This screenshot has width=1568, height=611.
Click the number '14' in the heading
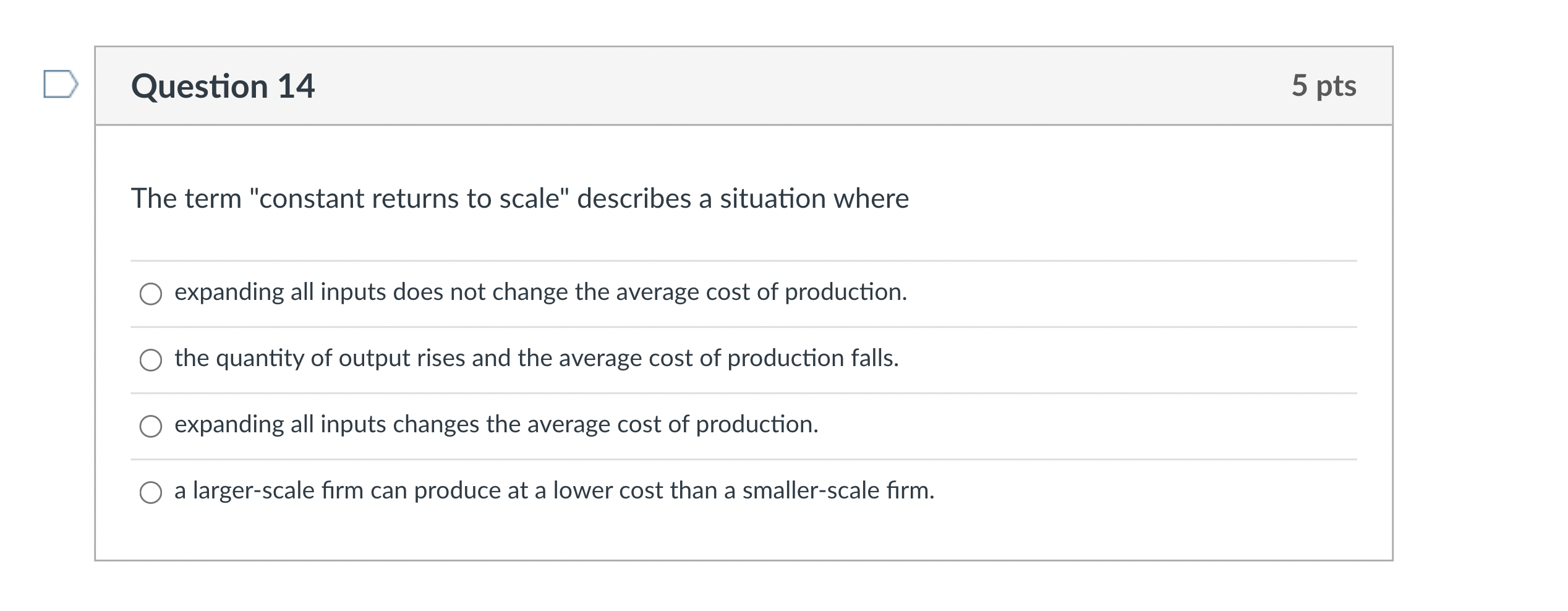[296, 86]
